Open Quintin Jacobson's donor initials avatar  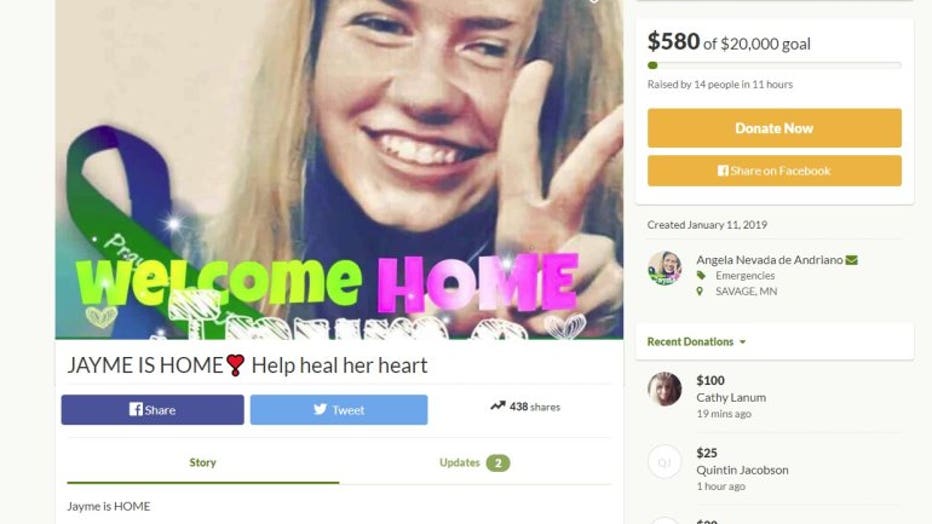point(665,462)
